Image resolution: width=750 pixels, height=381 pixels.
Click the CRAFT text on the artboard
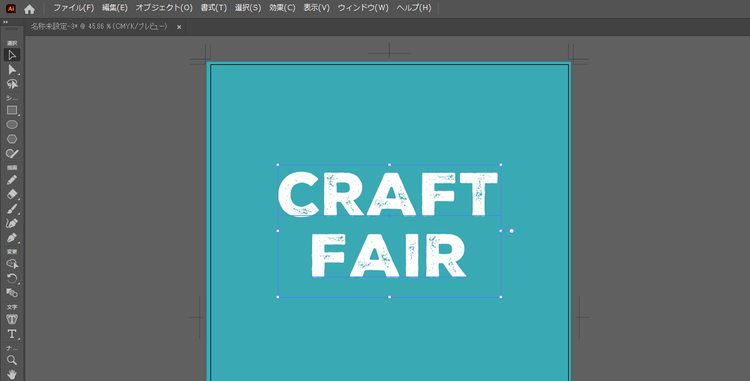pos(388,194)
